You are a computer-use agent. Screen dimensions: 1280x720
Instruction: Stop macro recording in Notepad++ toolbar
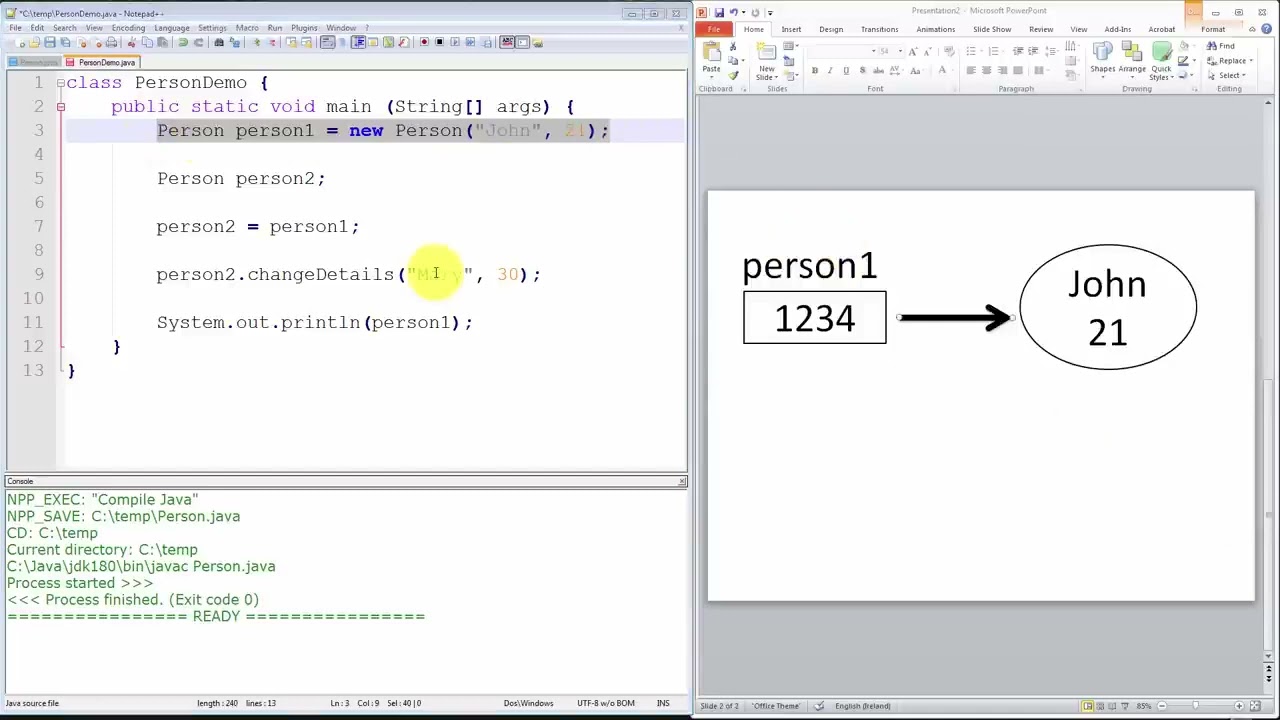(440, 42)
